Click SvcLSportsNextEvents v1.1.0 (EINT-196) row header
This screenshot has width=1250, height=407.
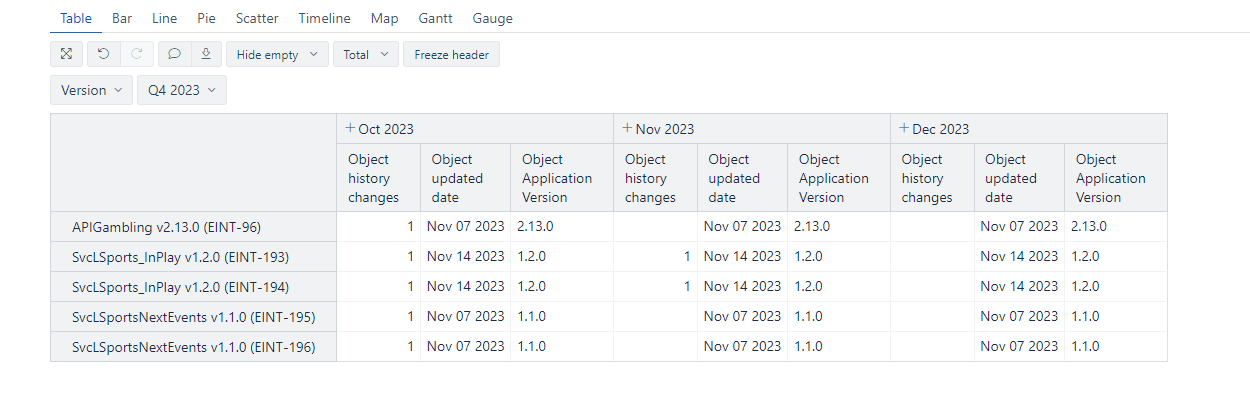pos(194,346)
